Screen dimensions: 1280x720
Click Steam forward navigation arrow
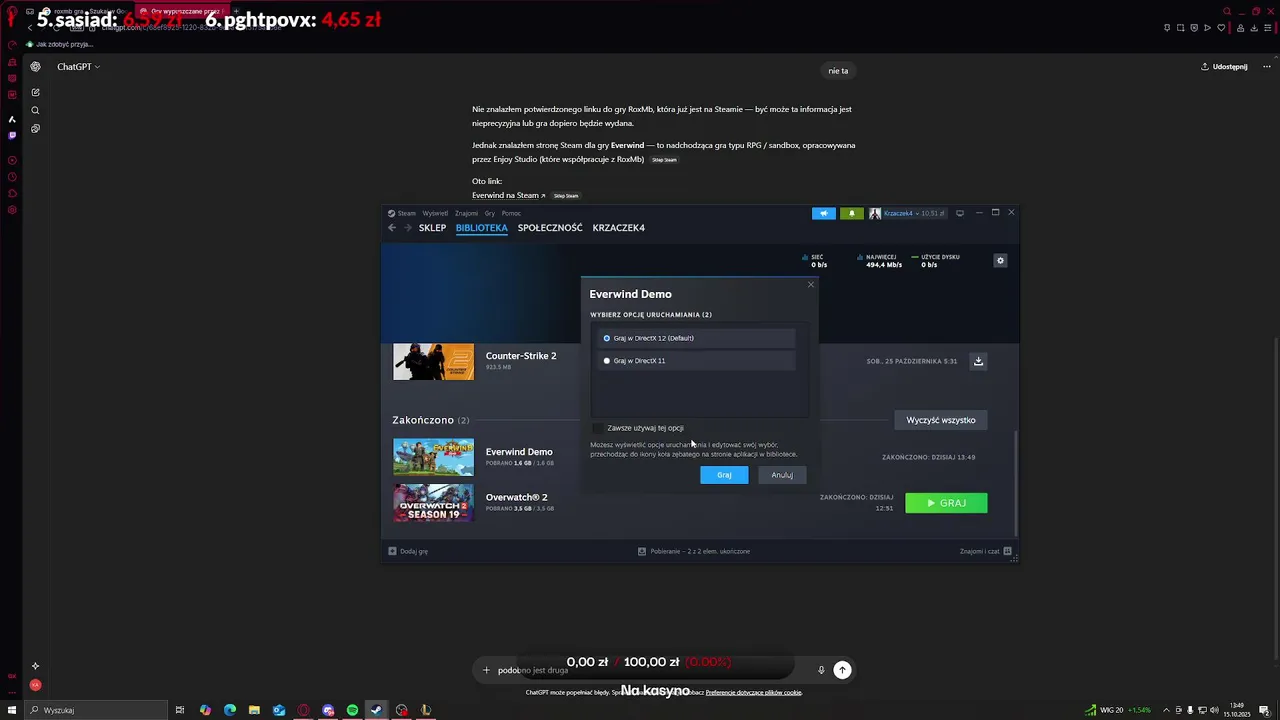pyautogui.click(x=407, y=228)
